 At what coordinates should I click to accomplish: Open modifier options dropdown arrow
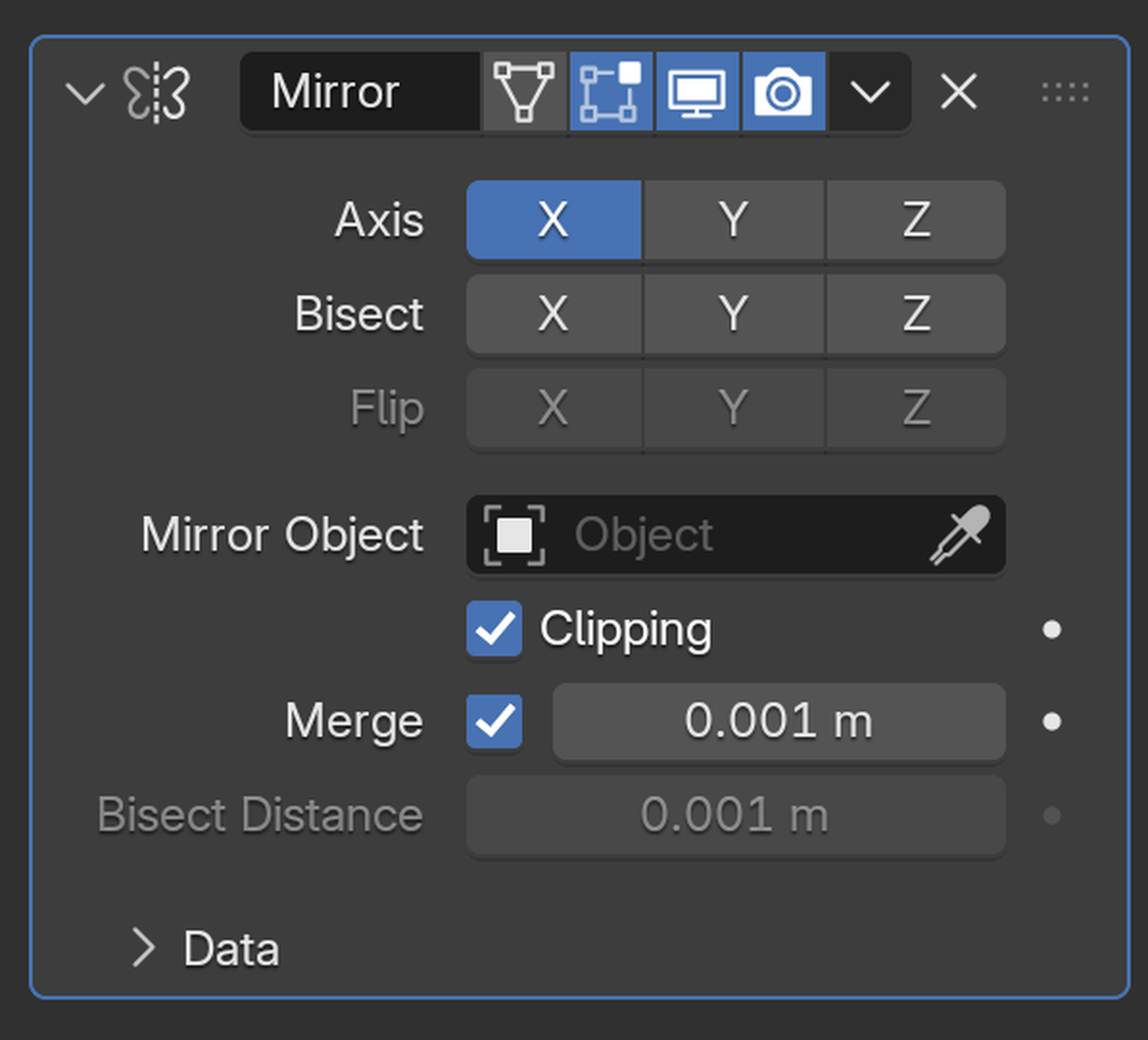point(870,91)
